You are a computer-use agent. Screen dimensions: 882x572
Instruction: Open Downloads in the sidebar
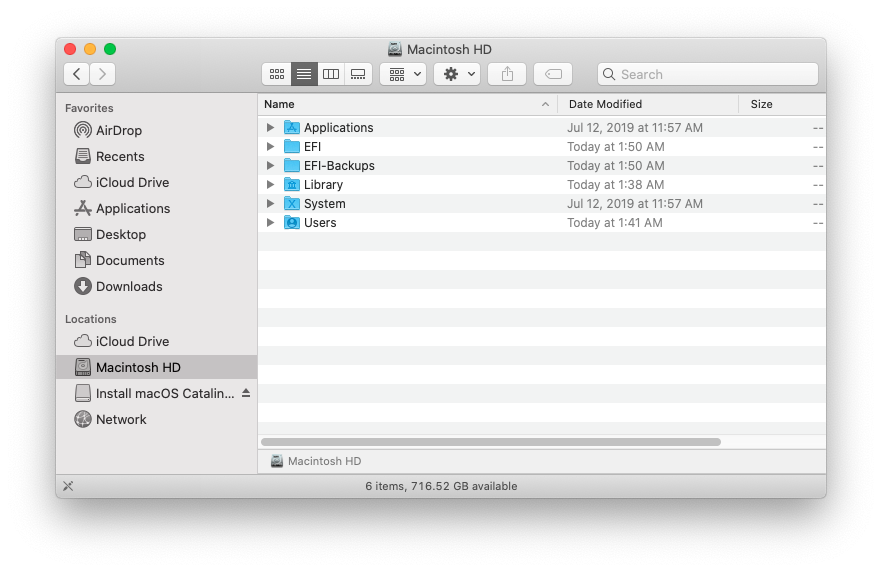[x=156, y=286]
